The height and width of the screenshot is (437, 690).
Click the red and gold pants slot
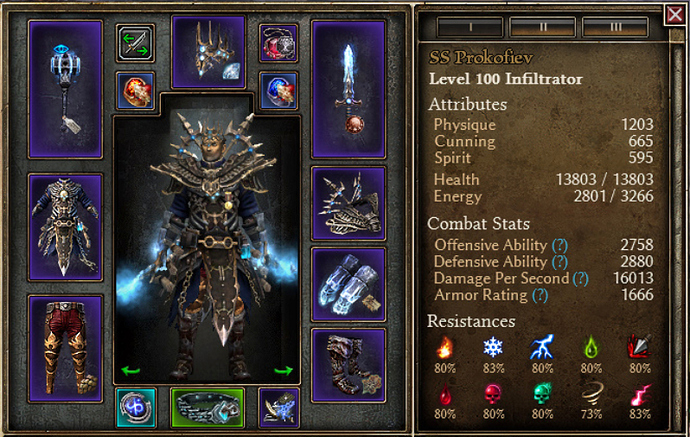click(65, 349)
